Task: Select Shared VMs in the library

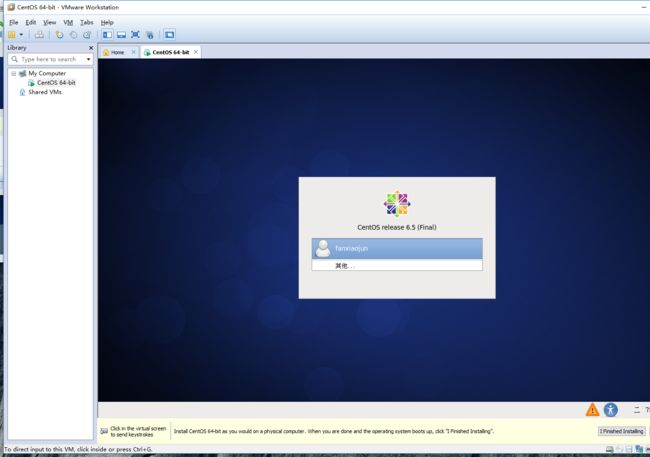Action: [44, 92]
